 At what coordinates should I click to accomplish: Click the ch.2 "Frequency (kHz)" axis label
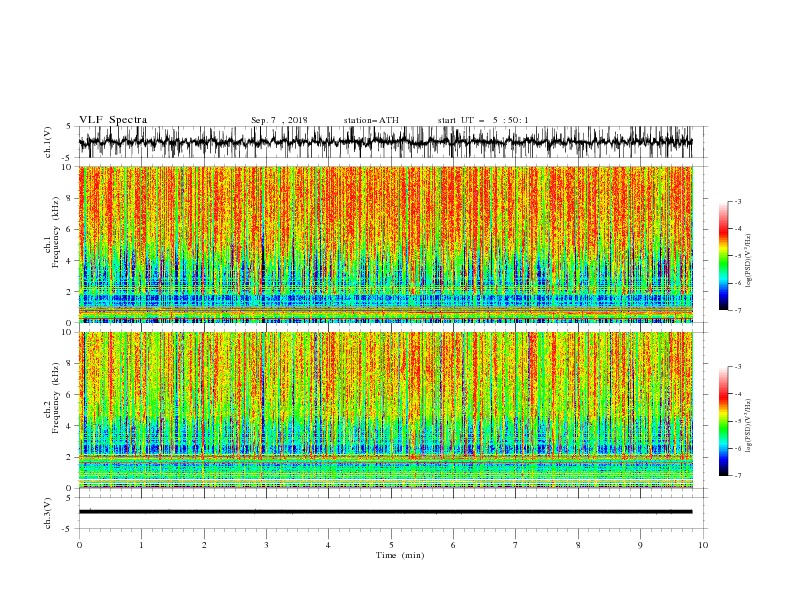55,398
